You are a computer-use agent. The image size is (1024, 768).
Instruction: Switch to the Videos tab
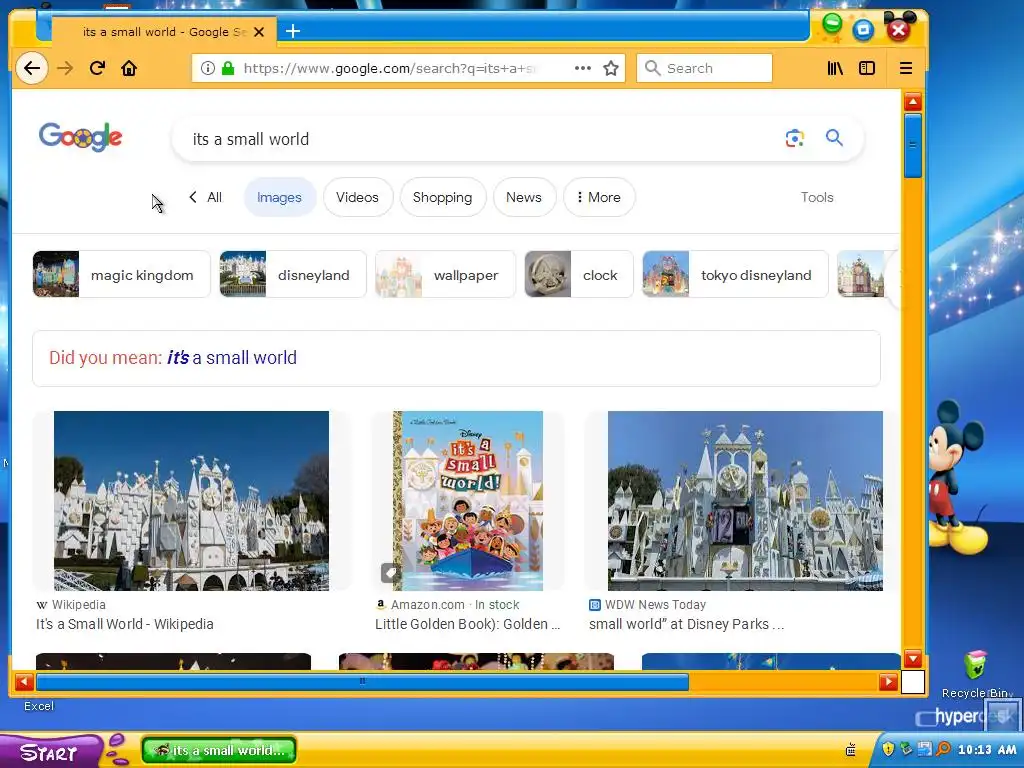coord(357,197)
